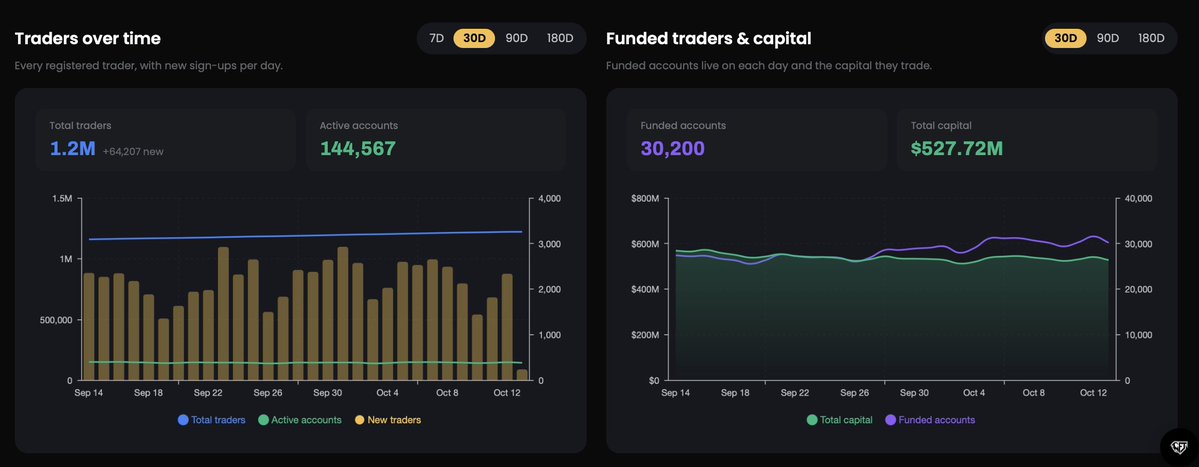The height and width of the screenshot is (467, 1199).
Task: Click the Sep 30 label on traders chart
Action: coord(327,393)
